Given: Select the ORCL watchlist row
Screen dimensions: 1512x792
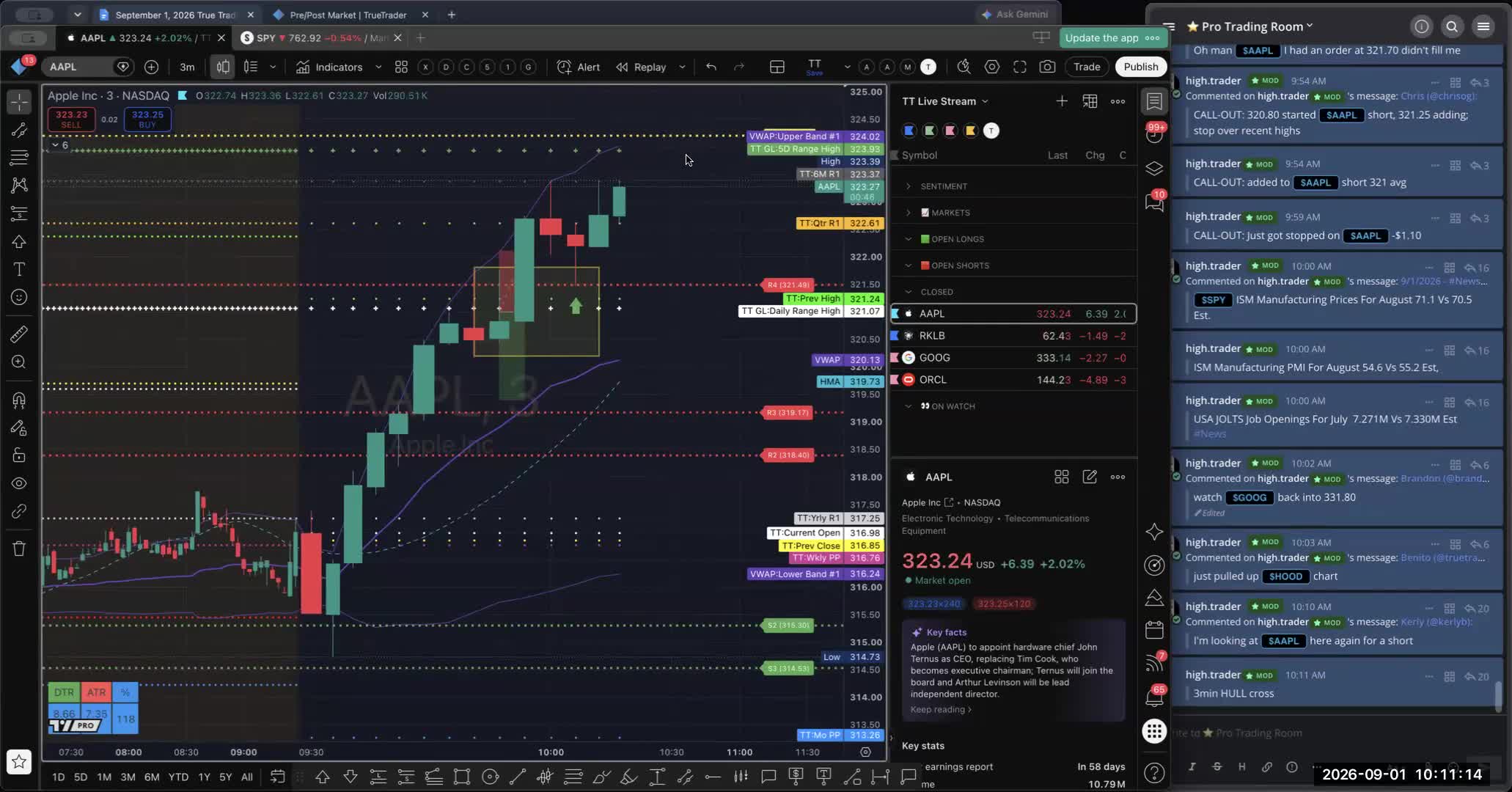Looking at the screenshot, I should pos(1013,380).
